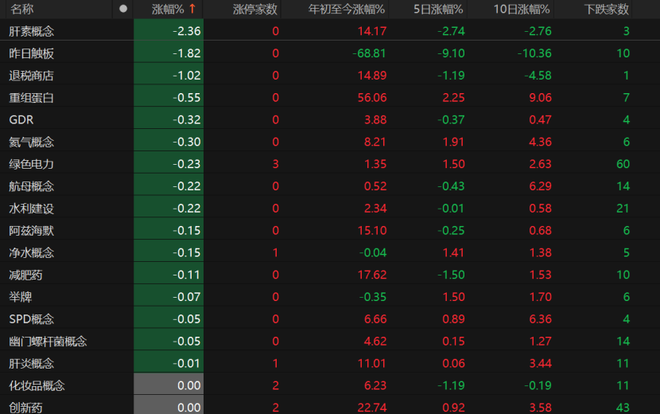Click the 名称 column header
The width and height of the screenshot is (660, 414).
[x=22, y=9]
